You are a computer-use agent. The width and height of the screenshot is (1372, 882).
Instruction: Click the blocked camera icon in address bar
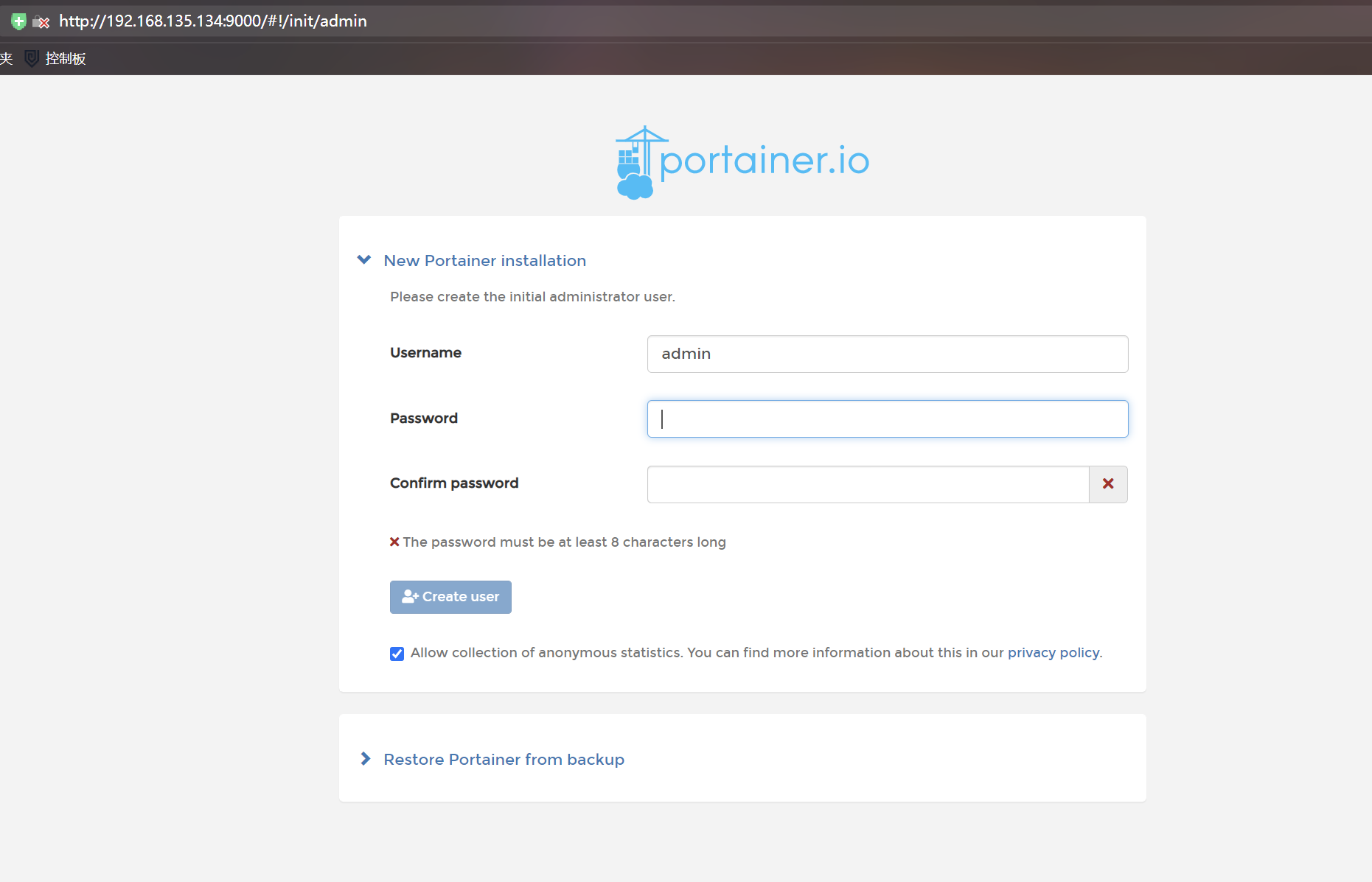(x=41, y=22)
